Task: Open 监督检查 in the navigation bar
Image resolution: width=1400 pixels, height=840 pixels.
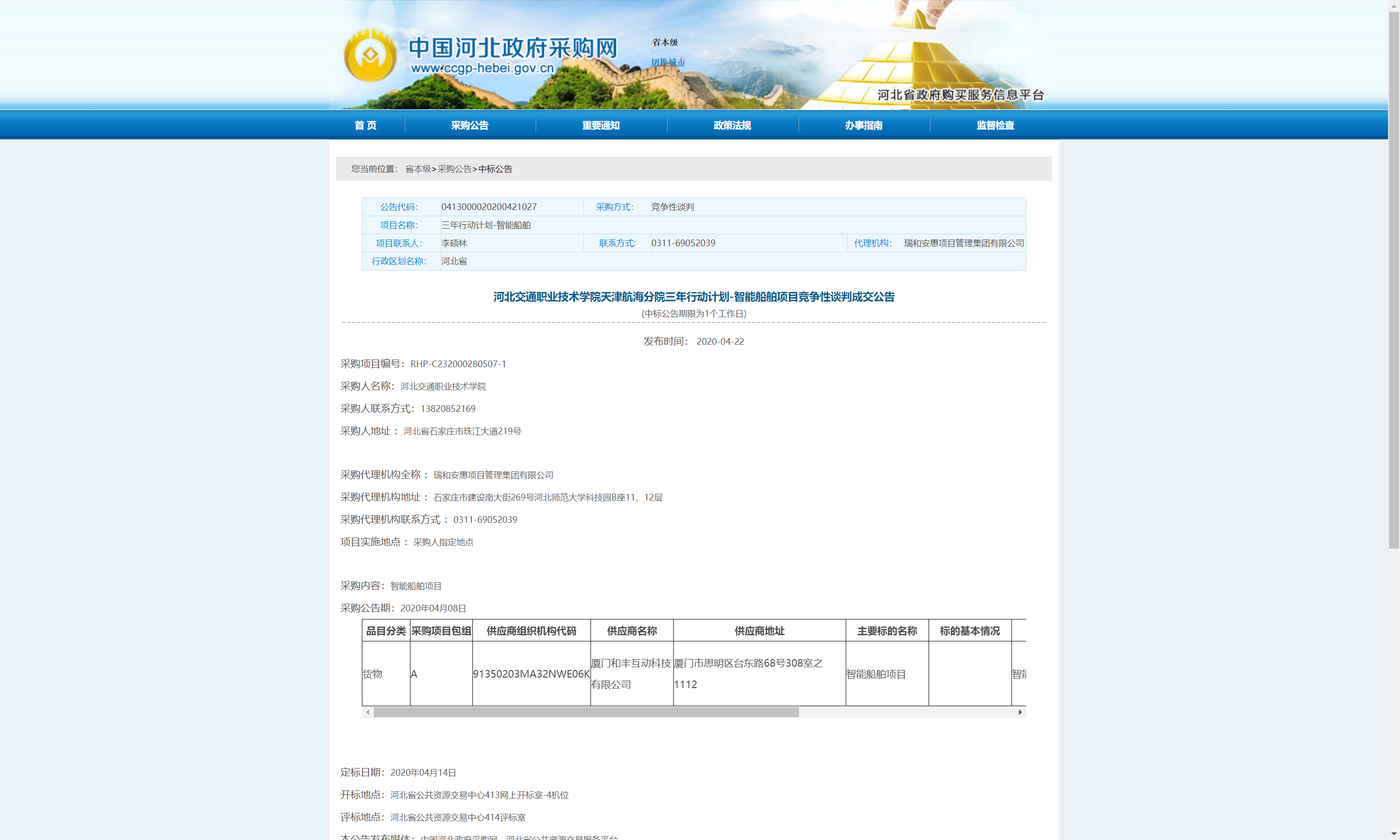Action: [x=995, y=125]
